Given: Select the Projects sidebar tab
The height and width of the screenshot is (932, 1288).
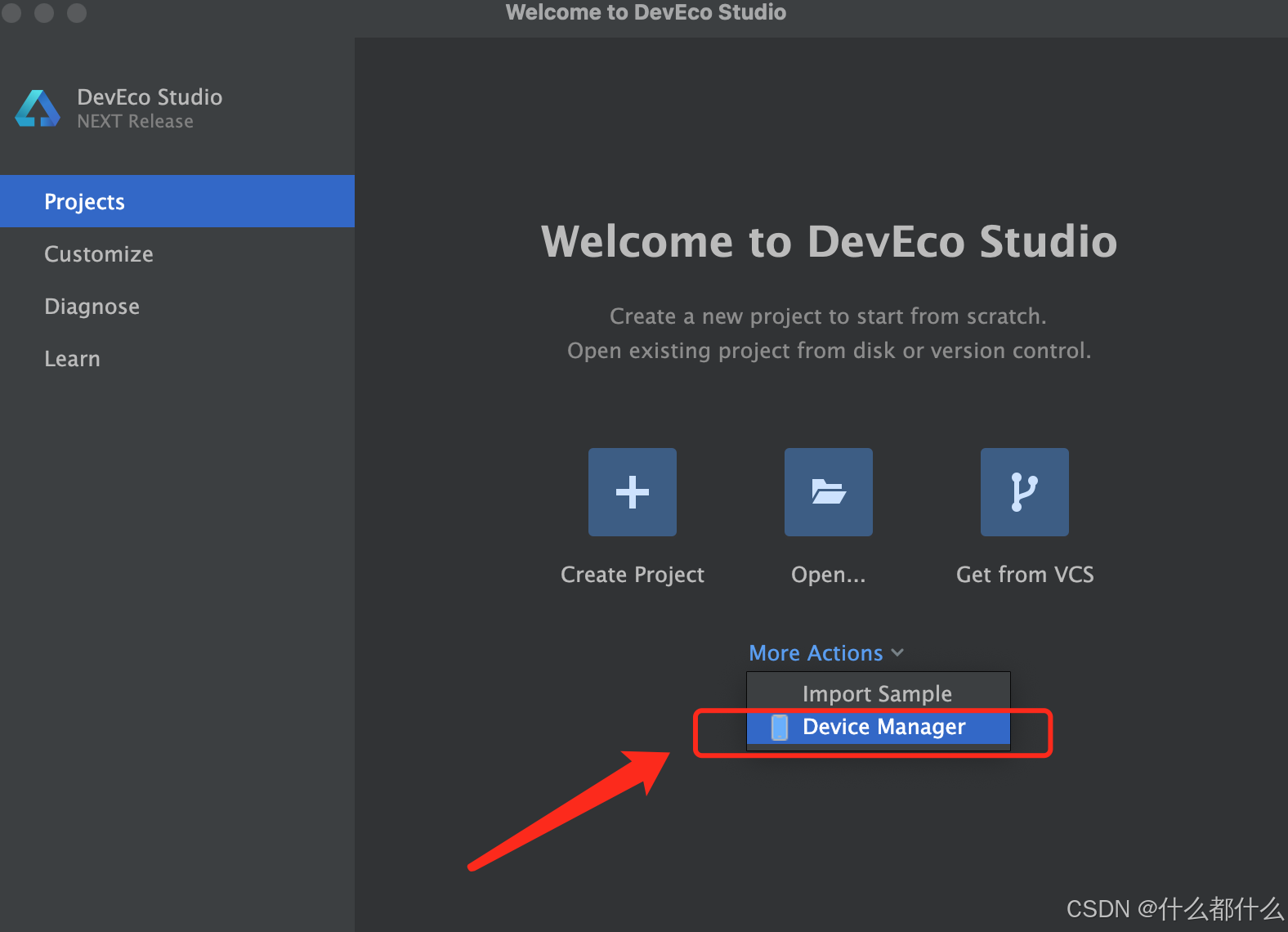Looking at the screenshot, I should [177, 201].
